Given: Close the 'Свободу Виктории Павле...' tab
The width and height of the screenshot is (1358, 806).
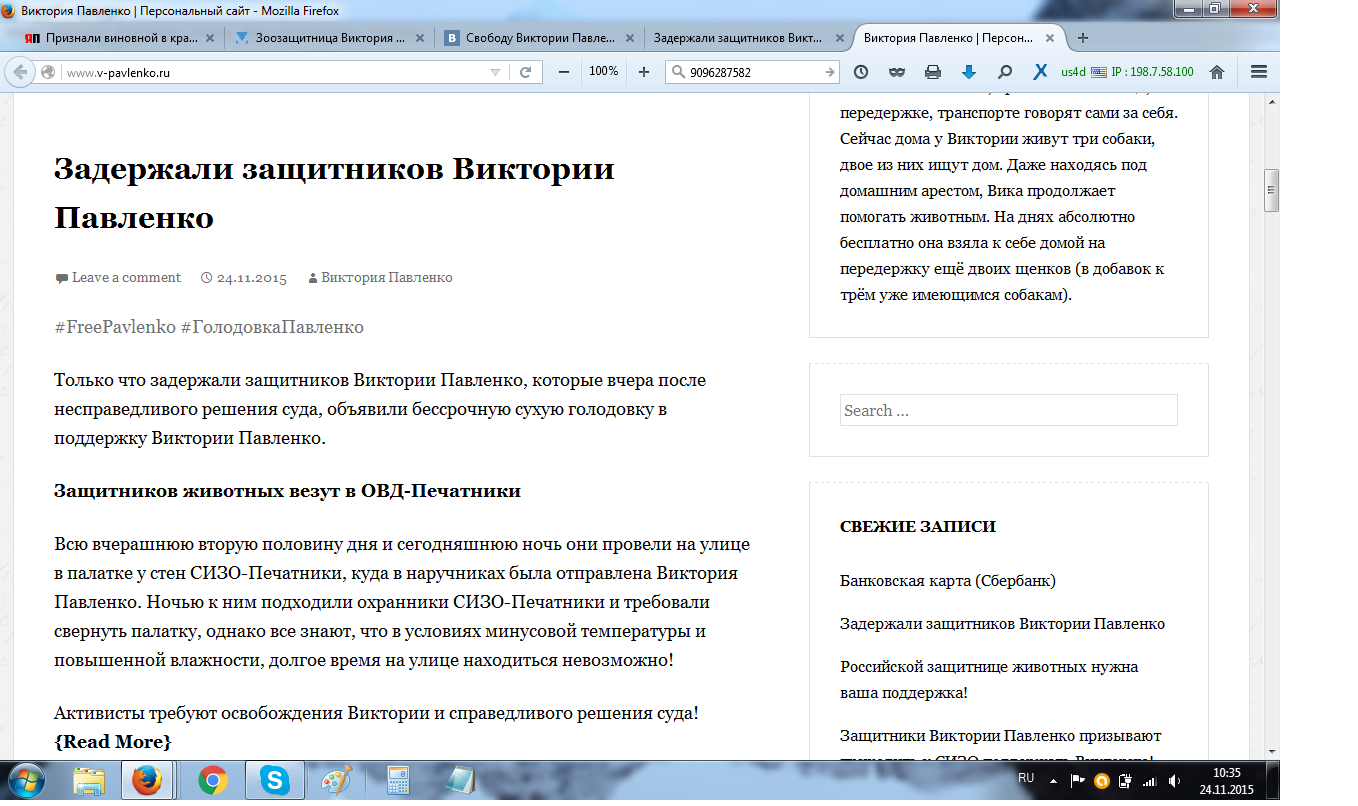Looking at the screenshot, I should pyautogui.click(x=628, y=38).
